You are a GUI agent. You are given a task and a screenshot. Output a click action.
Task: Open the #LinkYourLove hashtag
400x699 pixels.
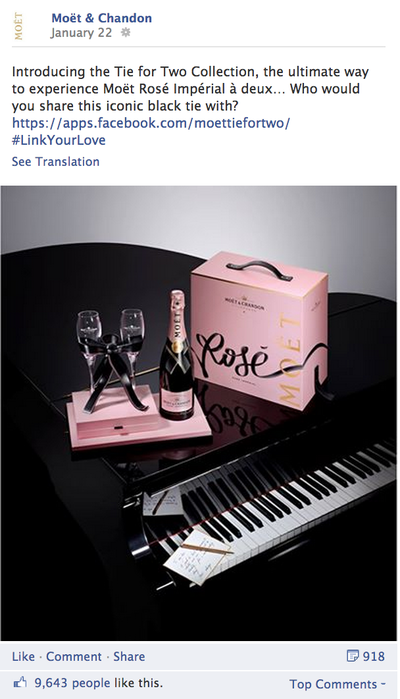click(x=59, y=140)
